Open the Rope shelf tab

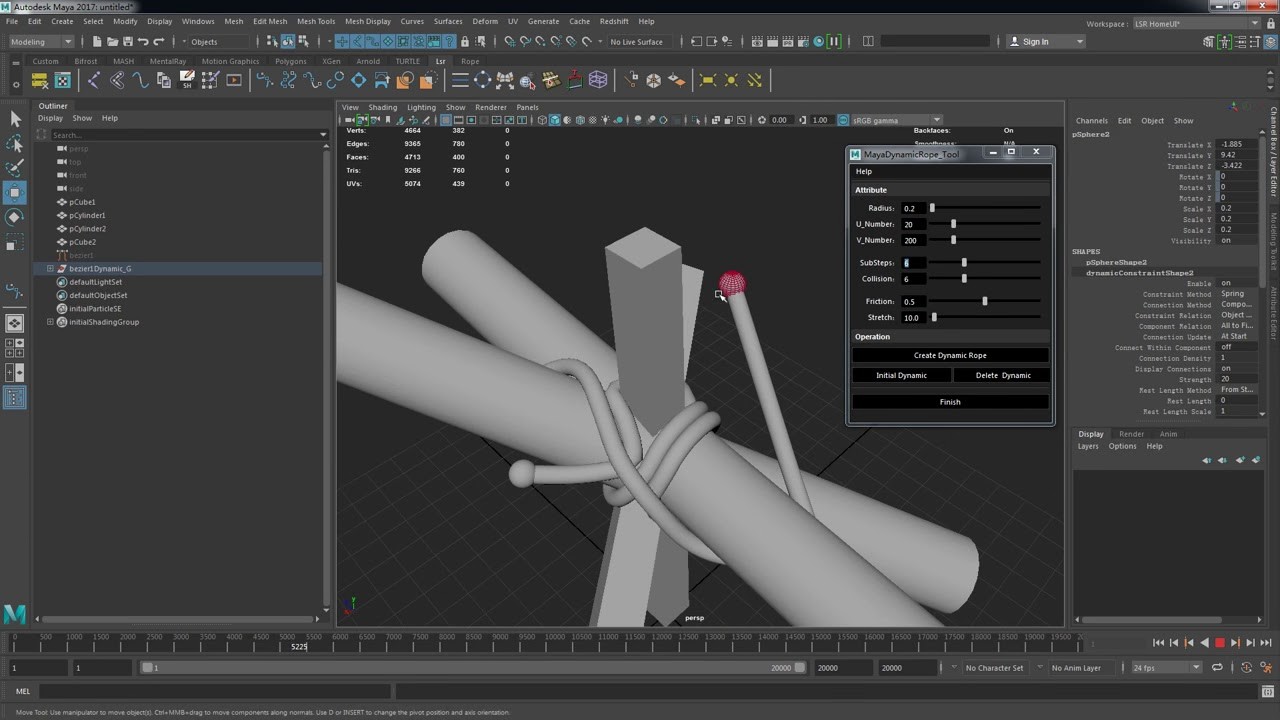click(470, 61)
